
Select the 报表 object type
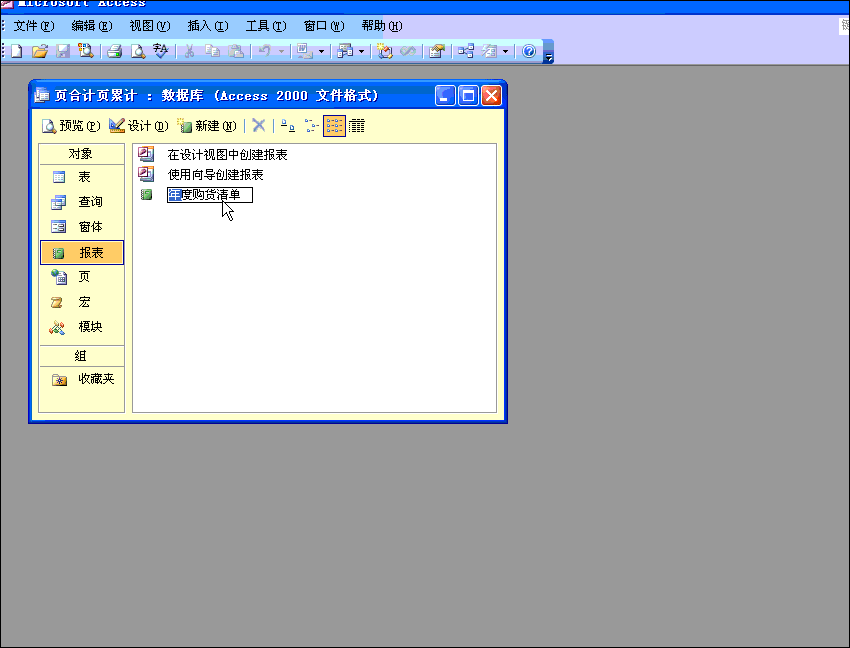click(82, 253)
